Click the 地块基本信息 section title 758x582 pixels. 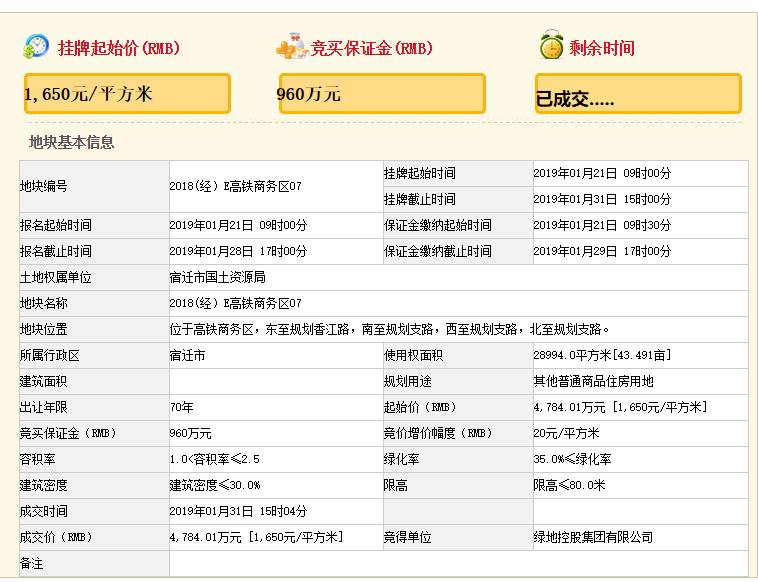[72, 142]
